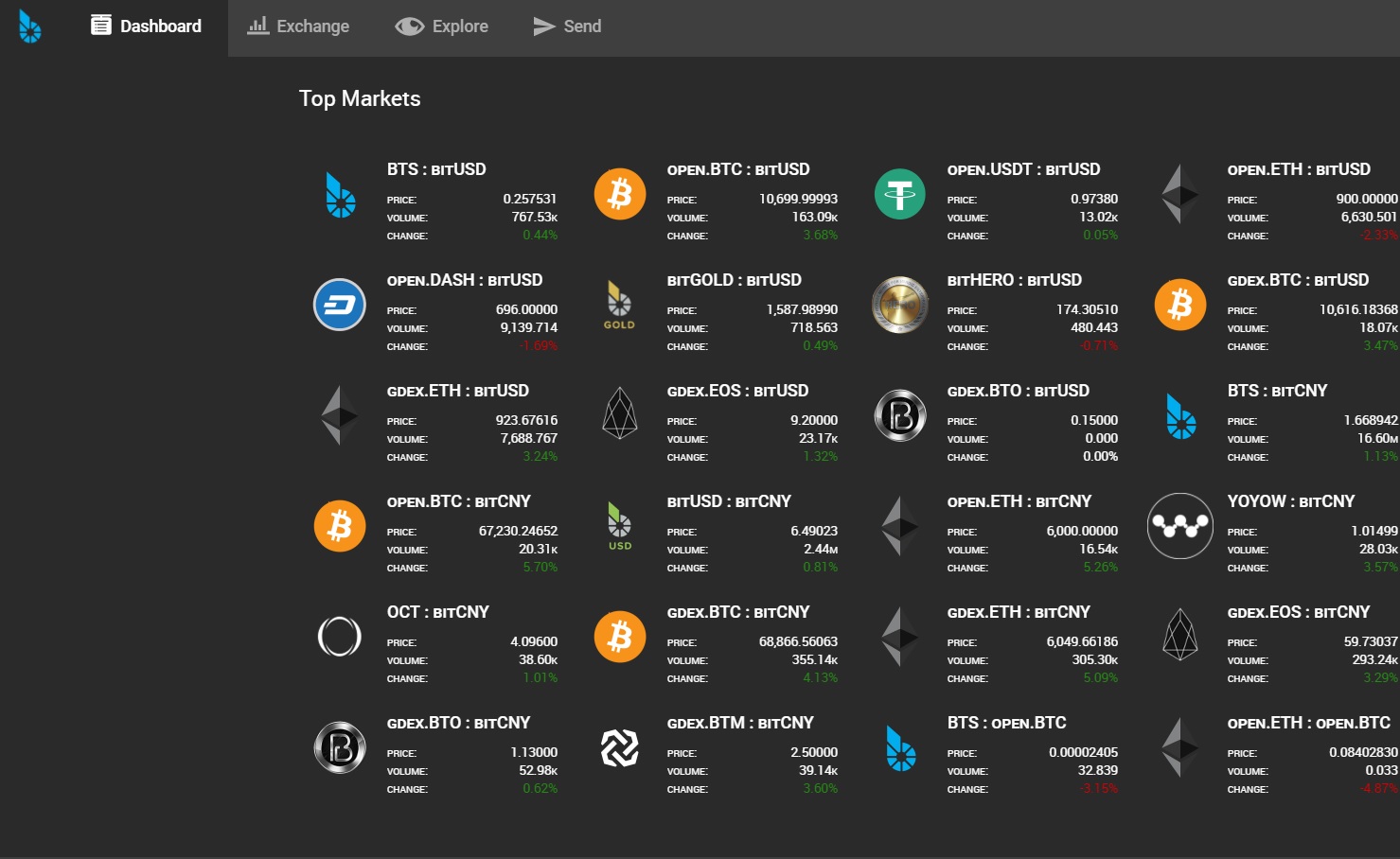1400x859 pixels.
Task: Select the GDEX.BTO : bitUSD market title
Action: pos(1019,391)
